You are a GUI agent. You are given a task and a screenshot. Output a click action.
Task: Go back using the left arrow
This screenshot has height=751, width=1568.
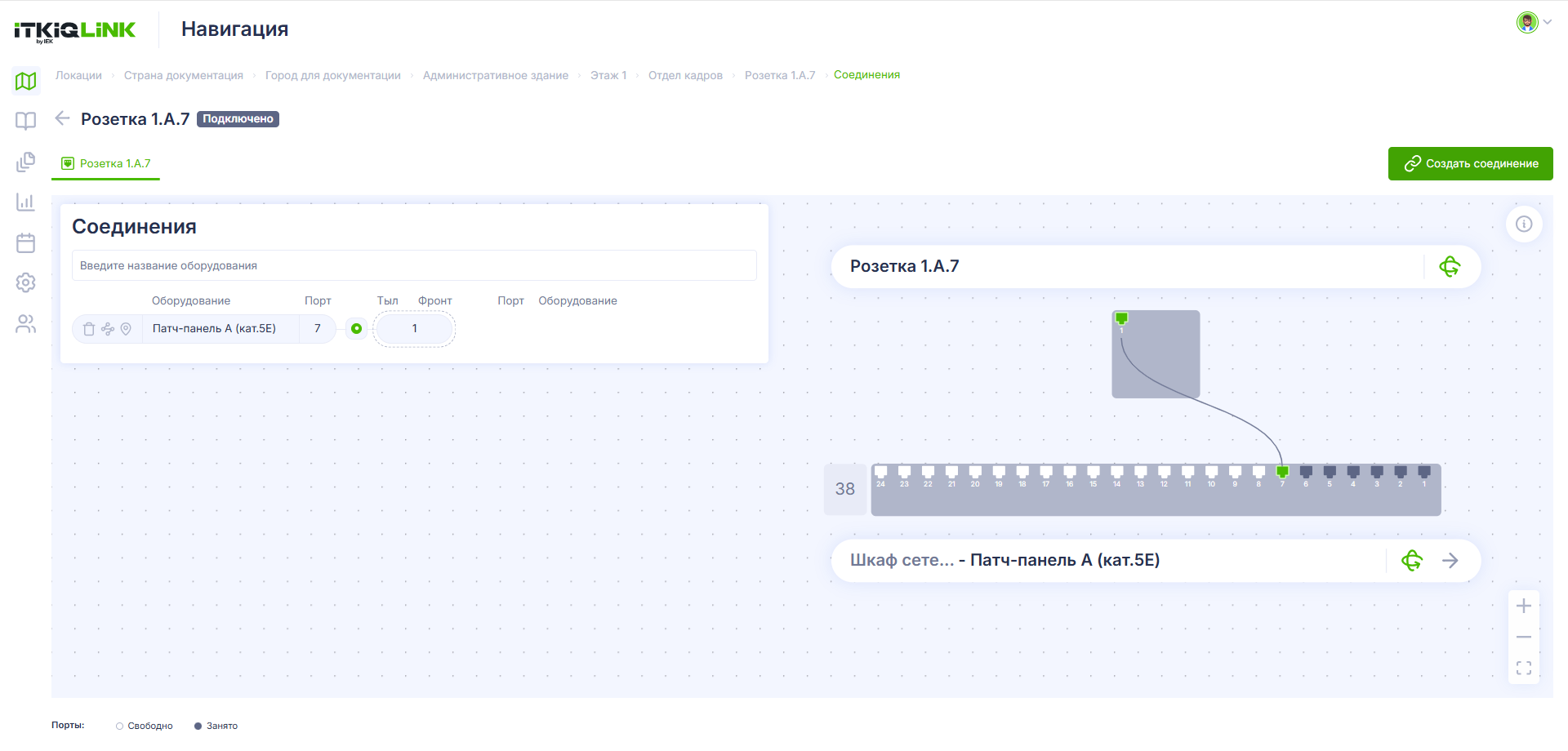coord(63,118)
